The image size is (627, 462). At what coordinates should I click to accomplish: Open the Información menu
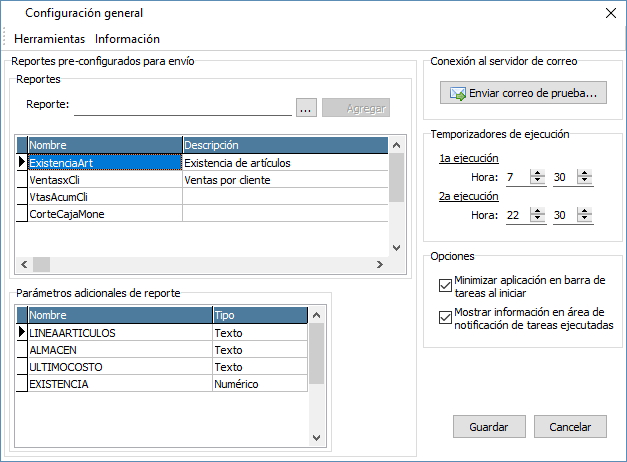tap(127, 39)
